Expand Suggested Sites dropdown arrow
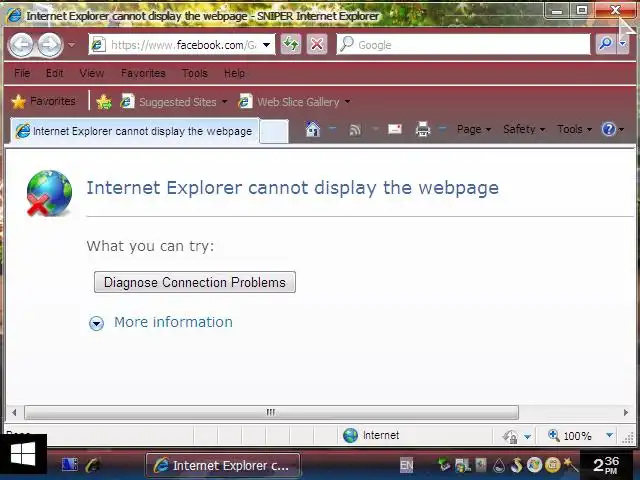Screen dimensions: 640x480 point(224,102)
